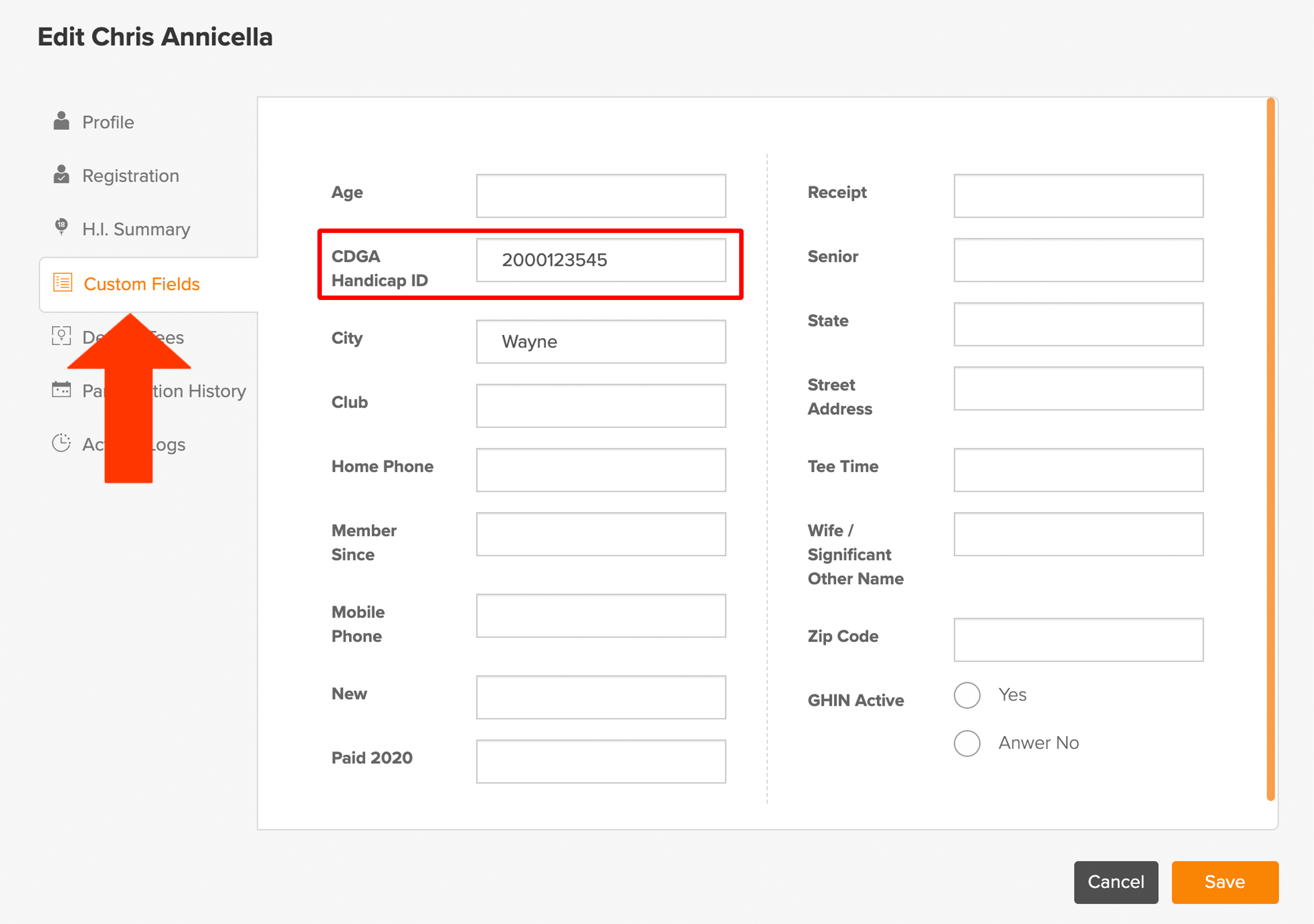Click the H.I. Summary golf ball icon
The height and width of the screenshot is (924, 1314).
coord(61,227)
